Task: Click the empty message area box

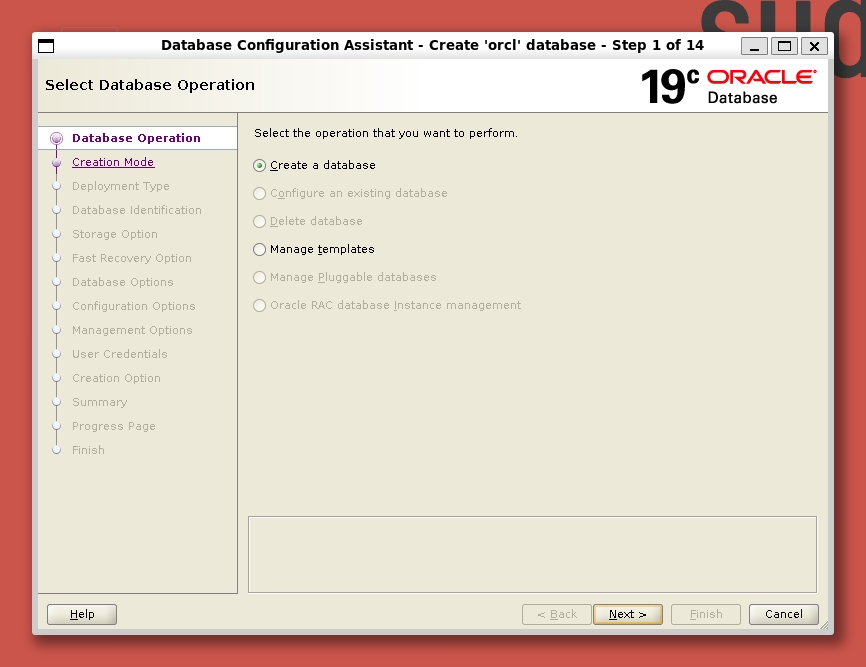Action: (532, 554)
